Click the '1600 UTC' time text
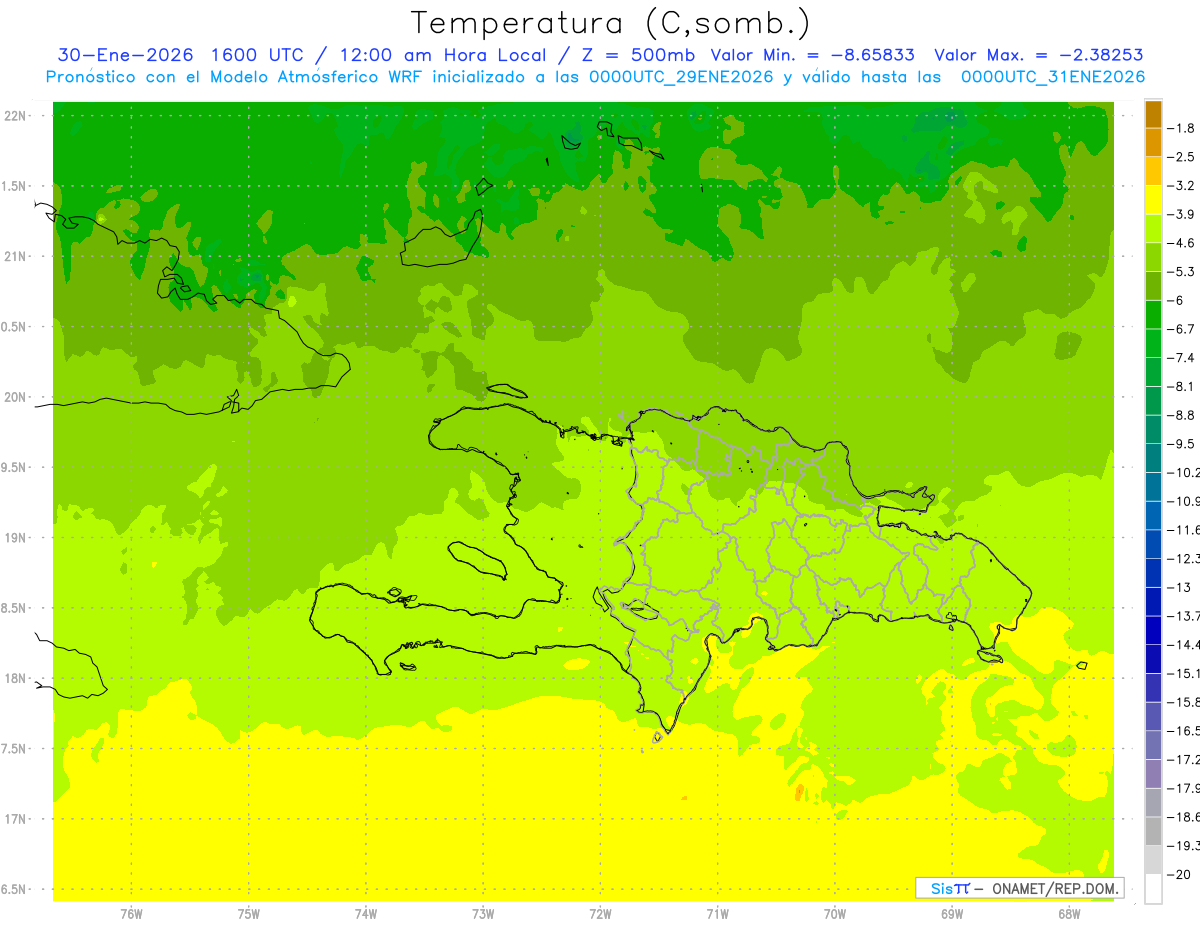Viewport: 1200px width, 927px height. coord(258,55)
